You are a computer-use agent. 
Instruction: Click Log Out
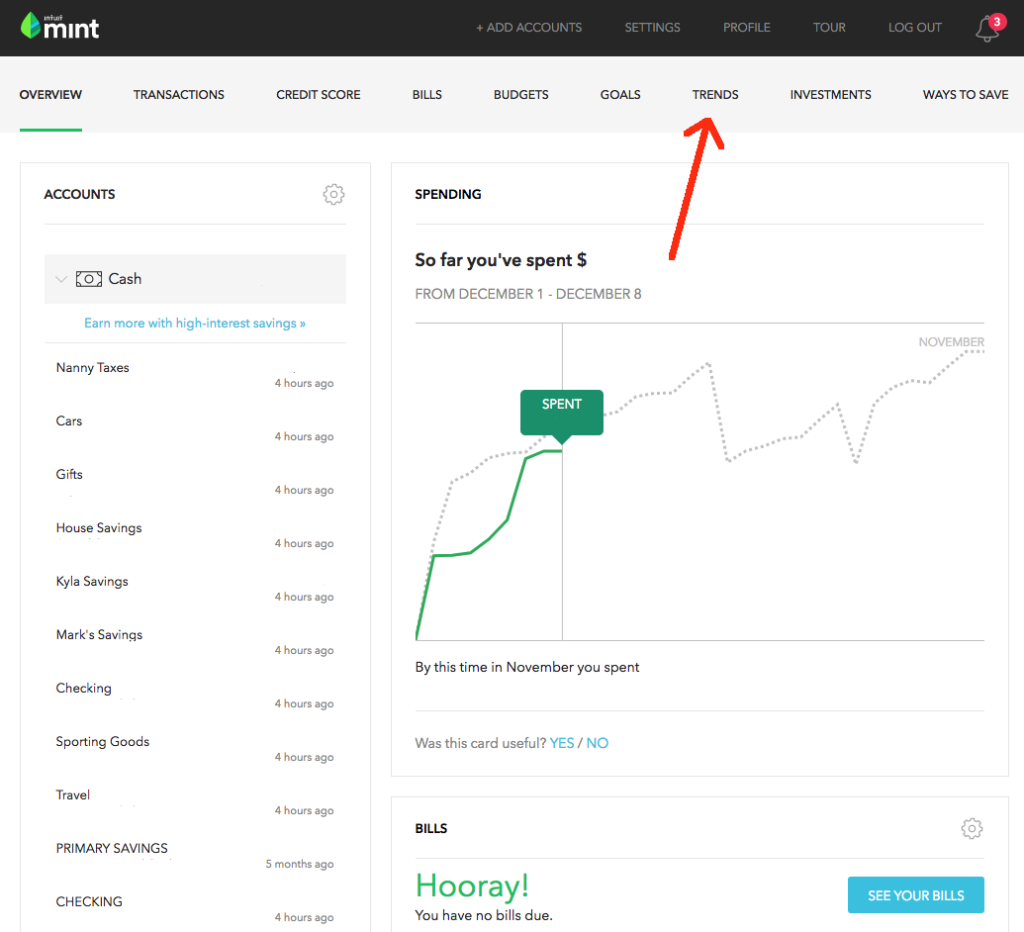pos(915,27)
